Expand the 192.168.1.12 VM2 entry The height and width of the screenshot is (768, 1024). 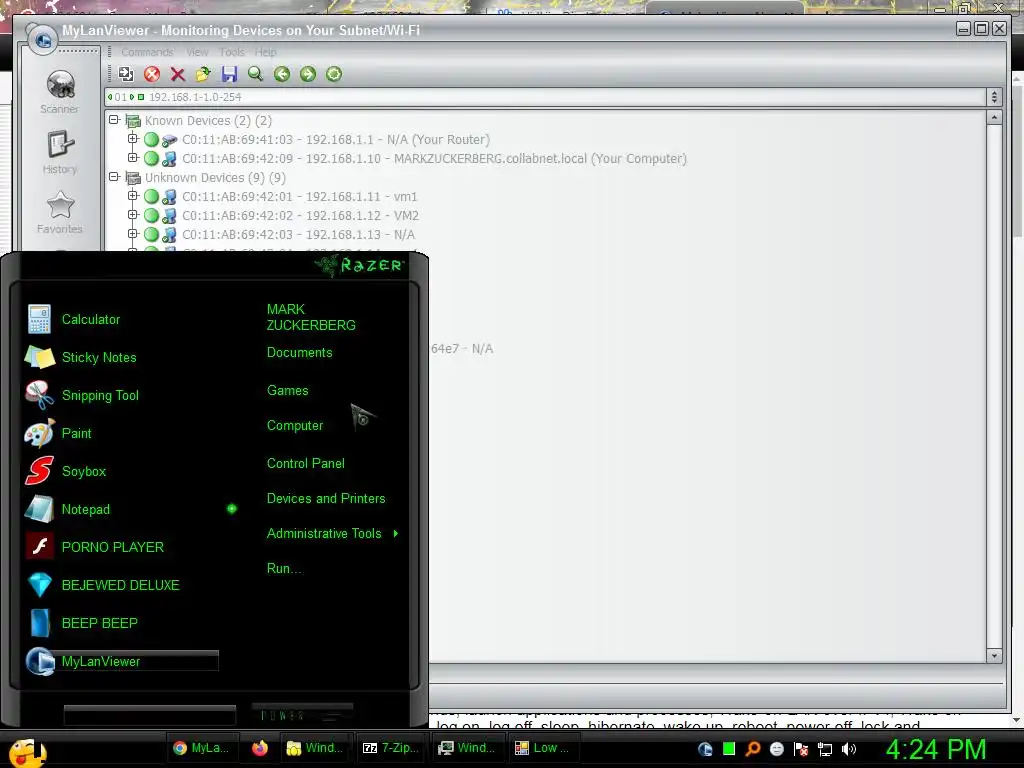(133, 214)
